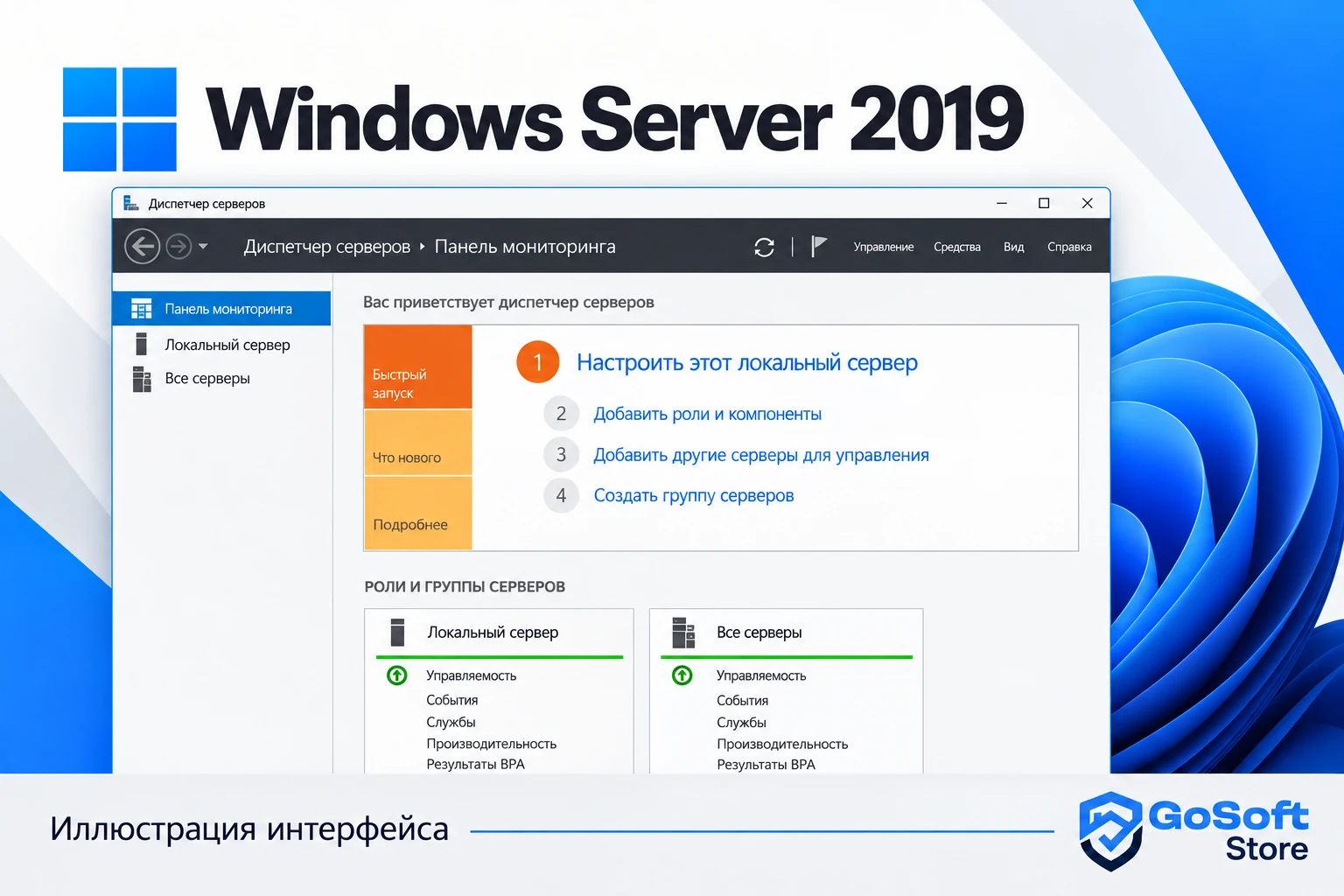The width and height of the screenshot is (1344, 896).
Task: Open Результаты BPA in Локальный сервер tile
Action: 476,764
